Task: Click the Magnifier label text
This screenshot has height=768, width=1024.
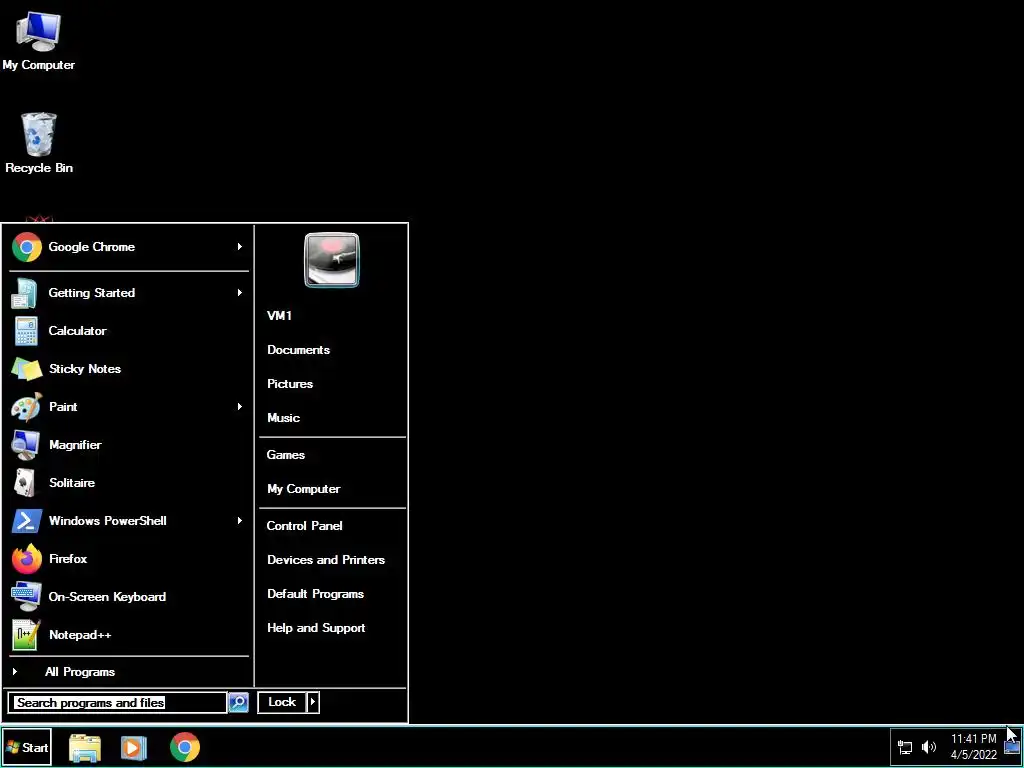Action: [x=75, y=445]
